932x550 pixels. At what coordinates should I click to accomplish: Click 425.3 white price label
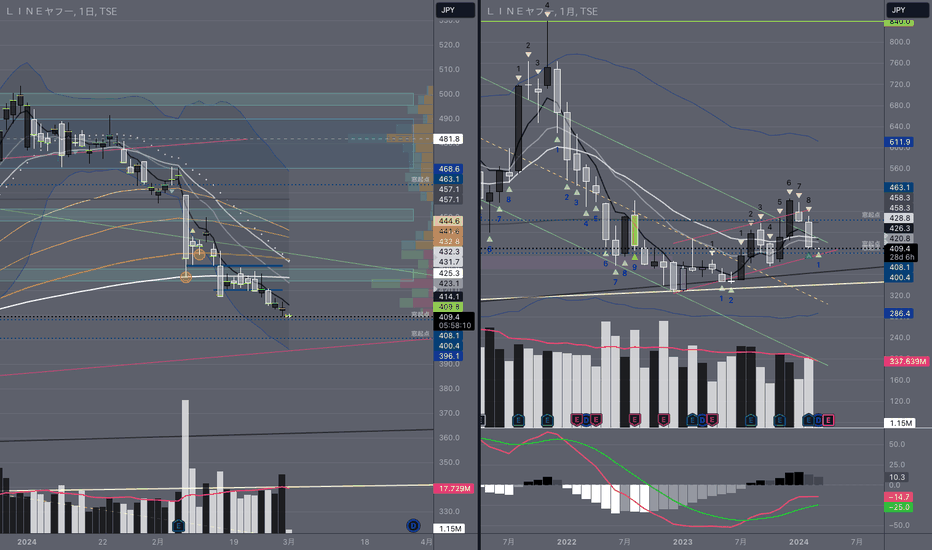pyautogui.click(x=449, y=273)
